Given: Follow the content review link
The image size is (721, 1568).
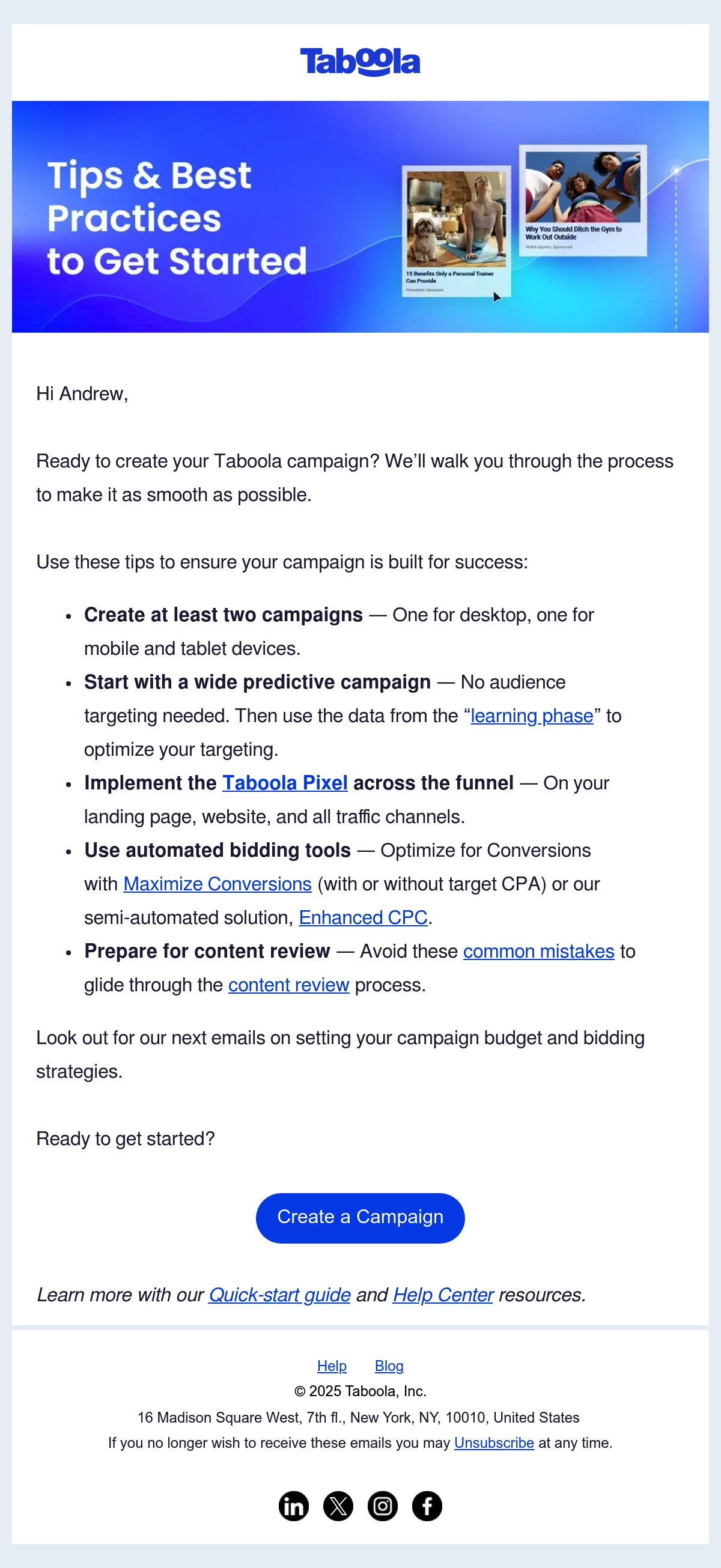Looking at the screenshot, I should pos(288,985).
